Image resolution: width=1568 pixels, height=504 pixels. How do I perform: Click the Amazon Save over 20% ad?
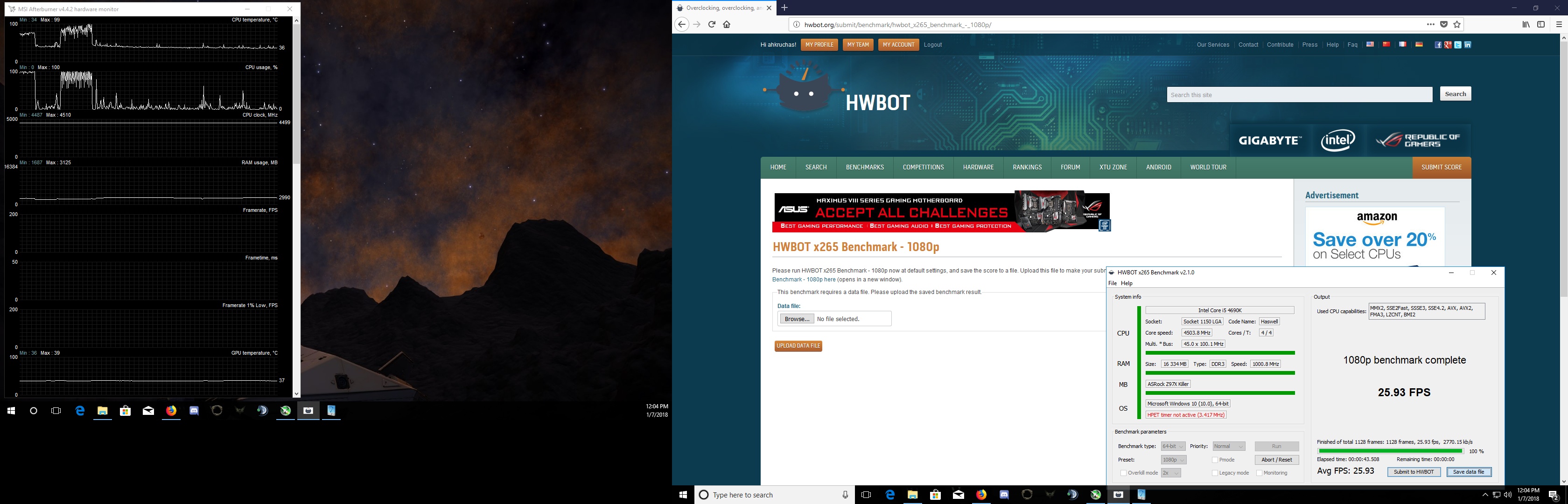[1375, 236]
